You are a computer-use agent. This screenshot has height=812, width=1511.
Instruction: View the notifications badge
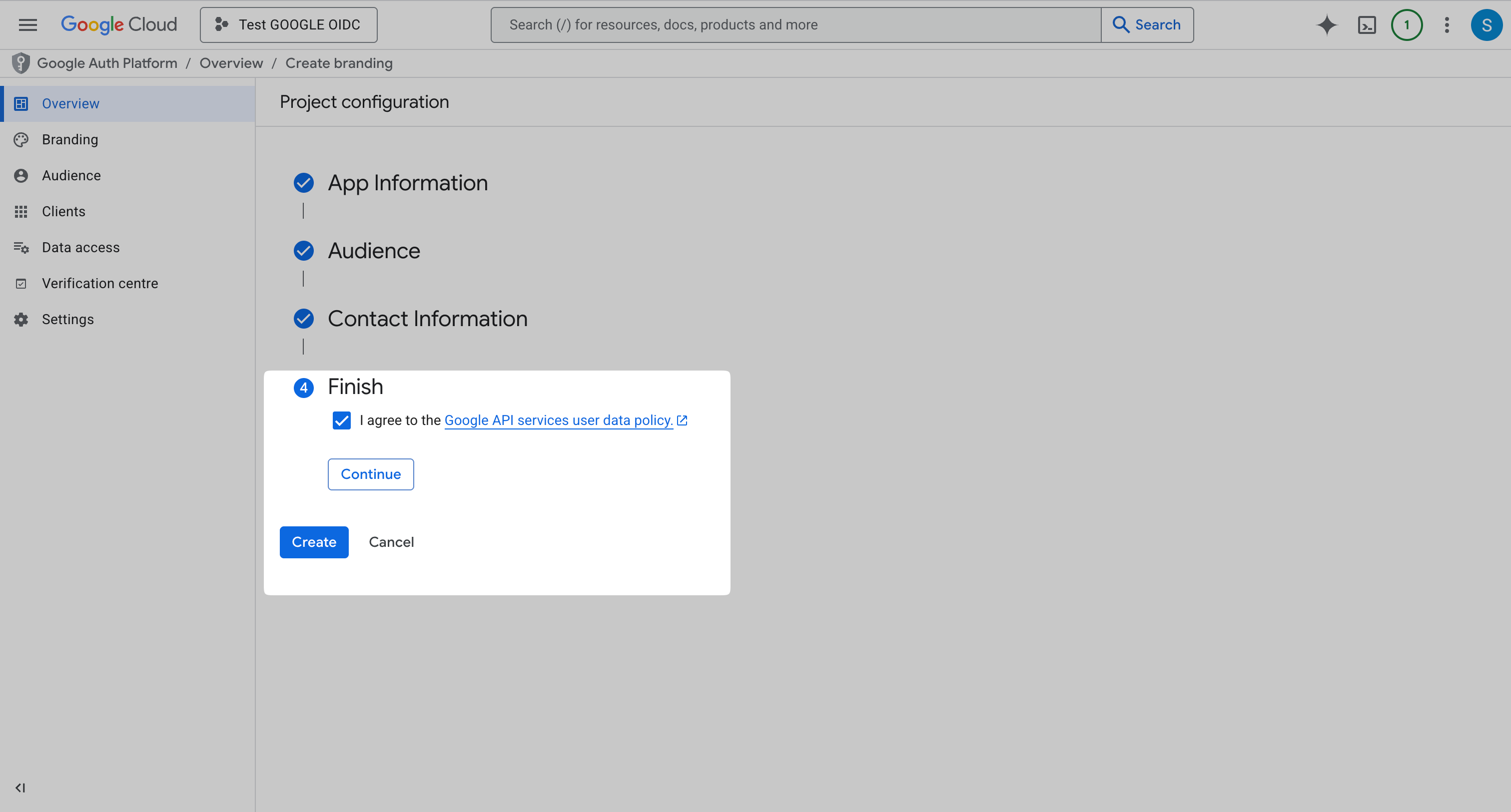(x=1407, y=24)
